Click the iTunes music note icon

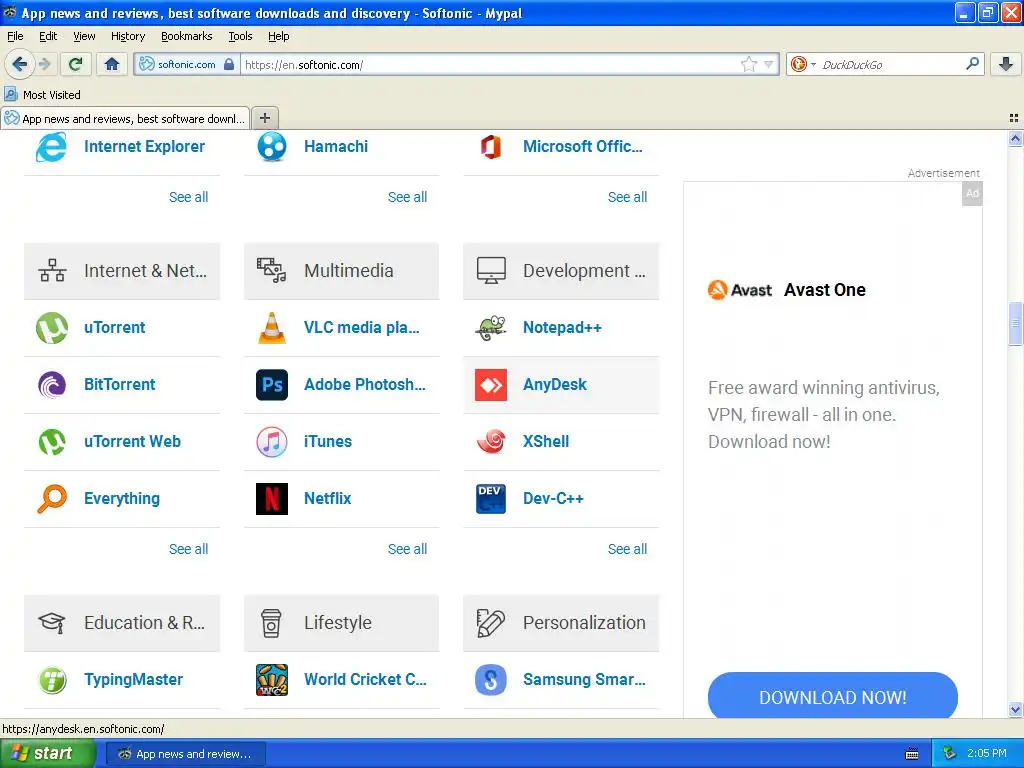(272, 441)
